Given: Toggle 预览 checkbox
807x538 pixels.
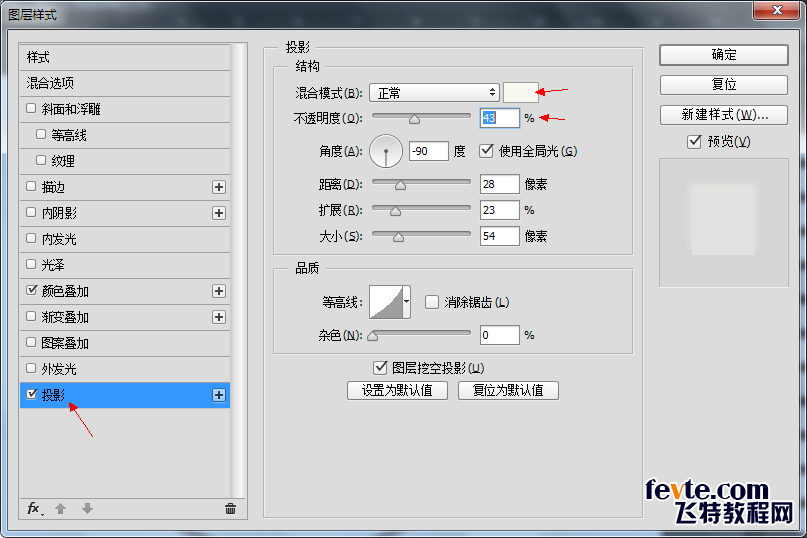Looking at the screenshot, I should [x=694, y=142].
